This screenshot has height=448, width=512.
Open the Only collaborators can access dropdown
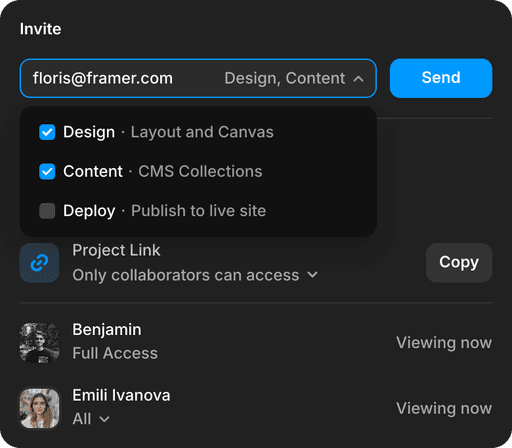195,275
